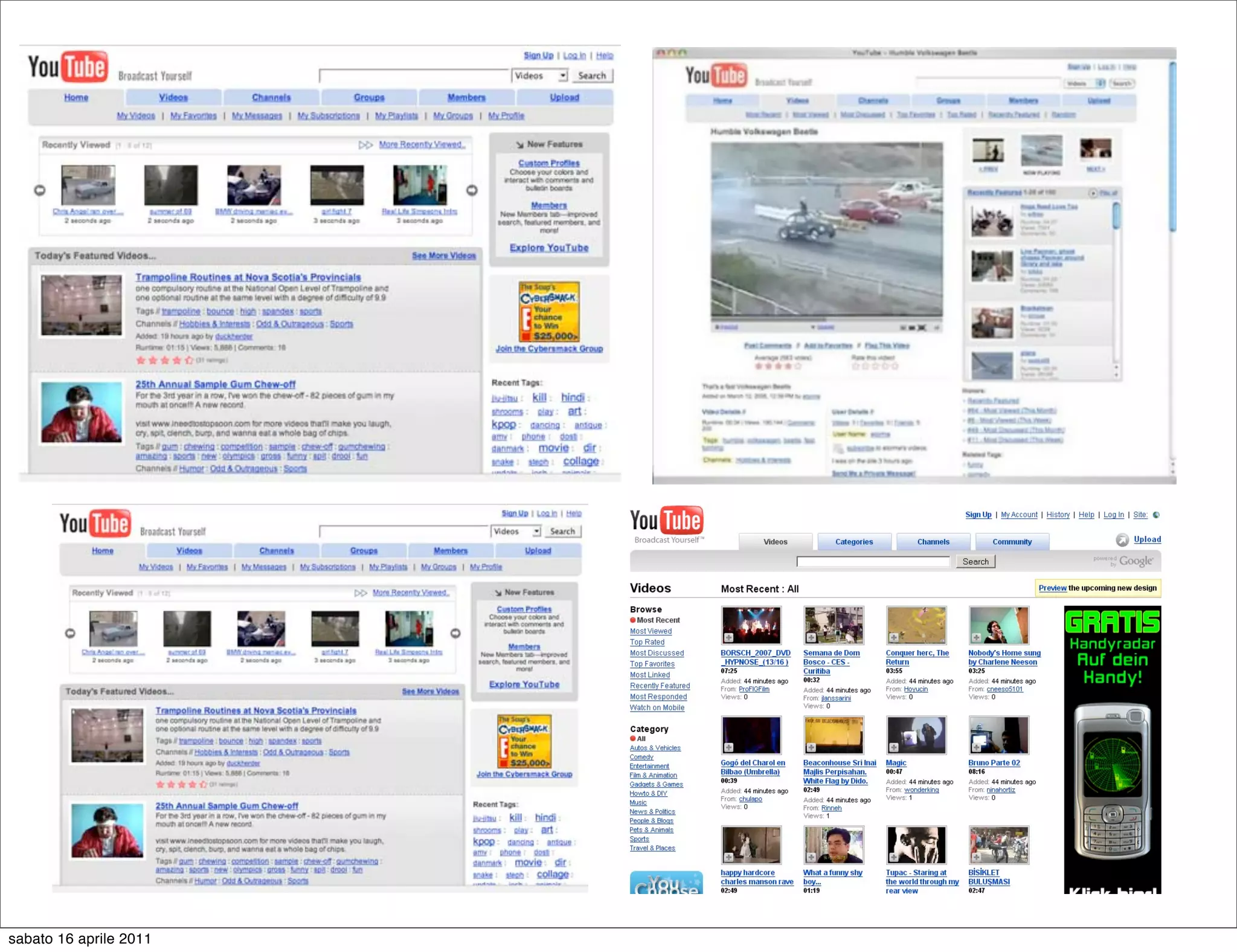Click fullscreen icon in Volkswagen Beetle player

pos(922,327)
